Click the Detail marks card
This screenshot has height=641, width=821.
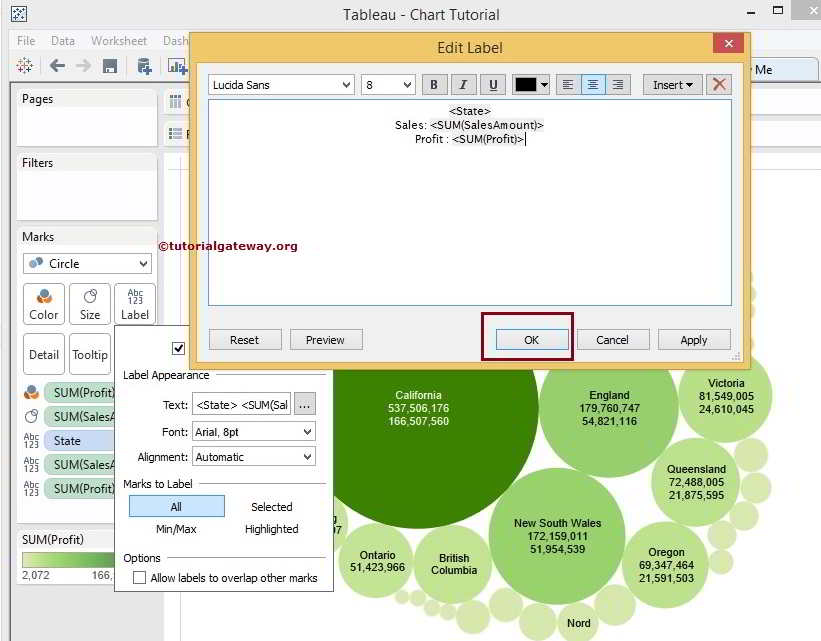click(44, 355)
